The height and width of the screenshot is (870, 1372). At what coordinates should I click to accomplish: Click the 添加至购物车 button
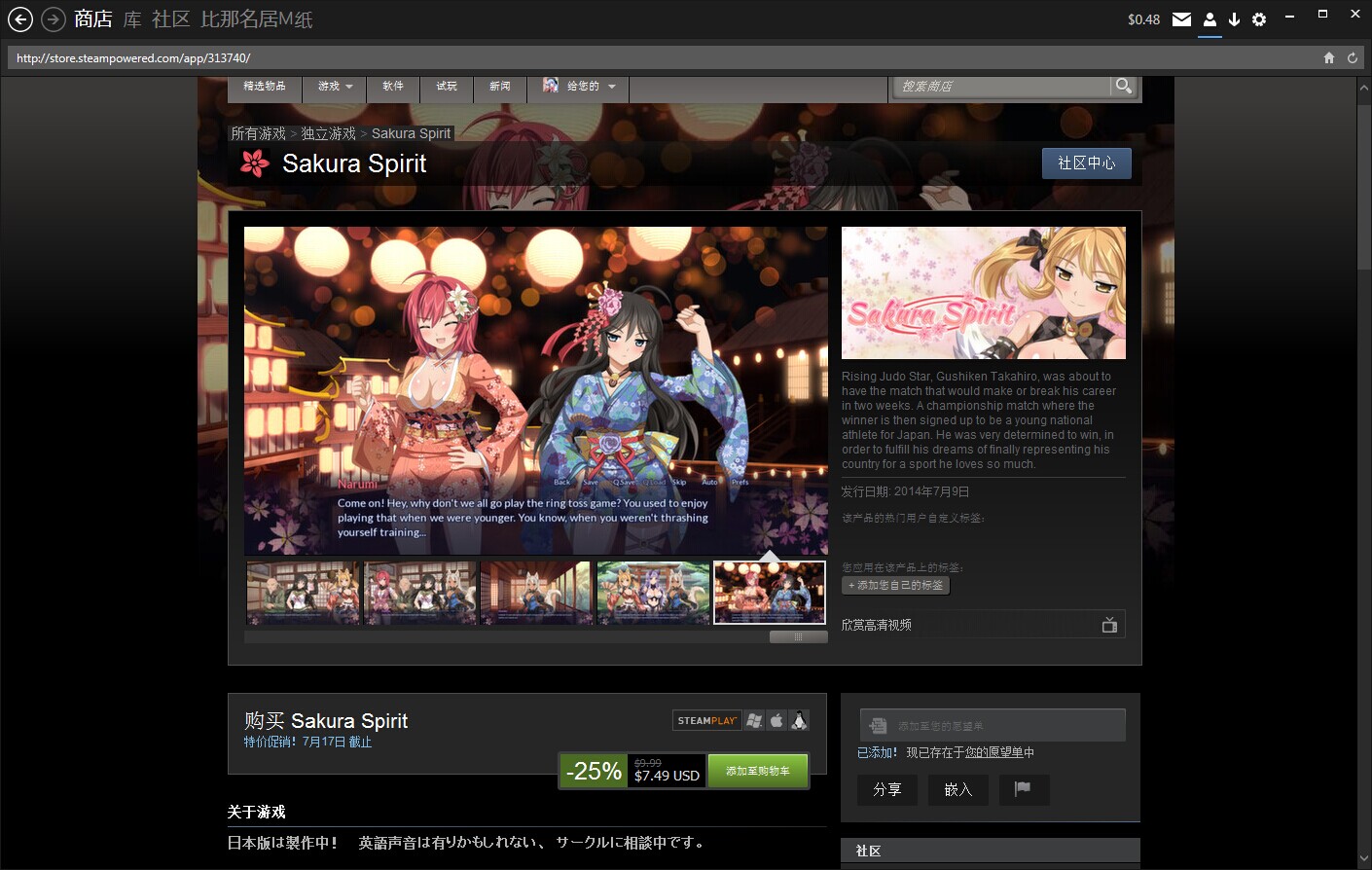coord(758,771)
